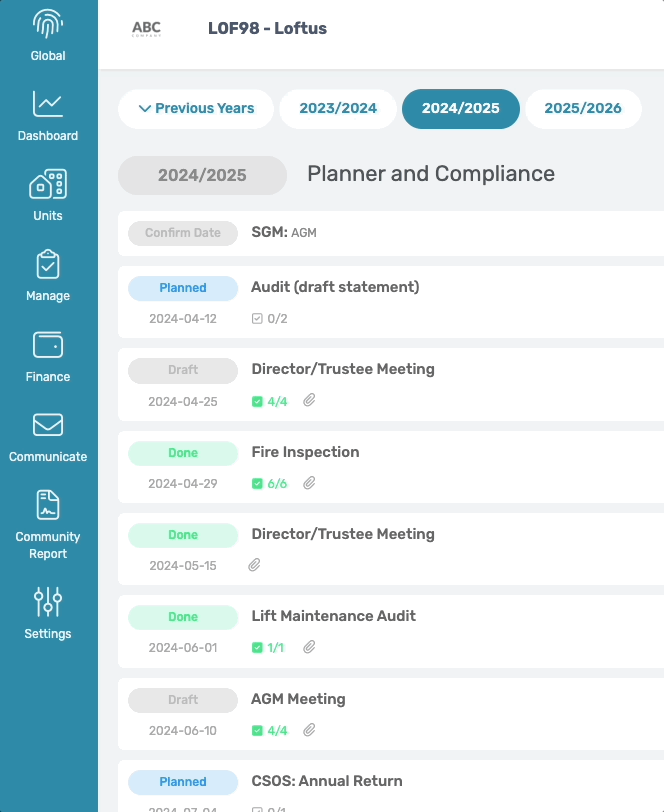This screenshot has height=812, width=664.
Task: Click Done status on Lift Maintenance Audit
Action: tap(183, 617)
